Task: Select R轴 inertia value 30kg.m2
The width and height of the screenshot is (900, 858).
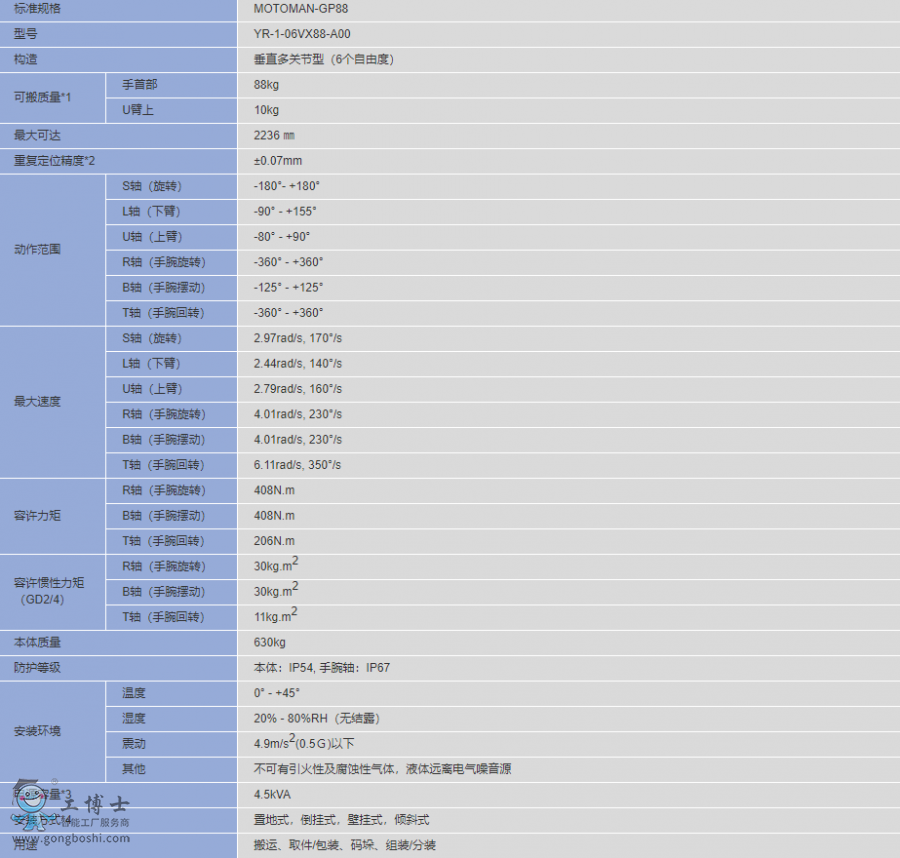Action: click(x=276, y=565)
